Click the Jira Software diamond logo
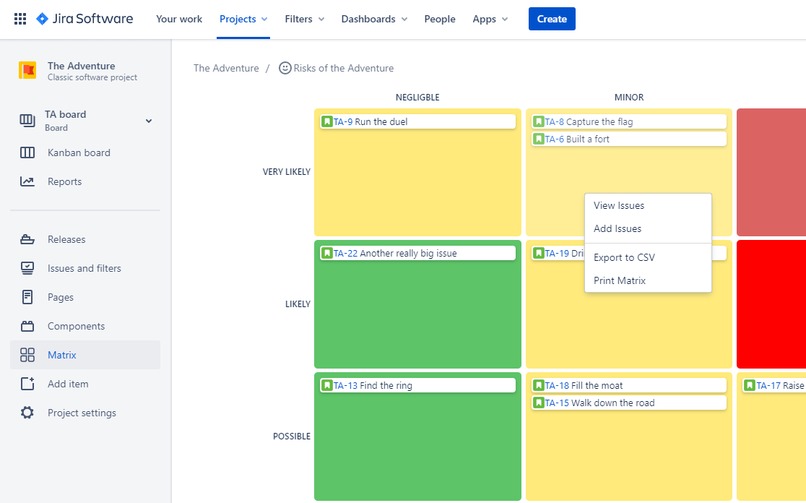Screen dimensions: 806x503 pyautogui.click(x=42, y=19)
